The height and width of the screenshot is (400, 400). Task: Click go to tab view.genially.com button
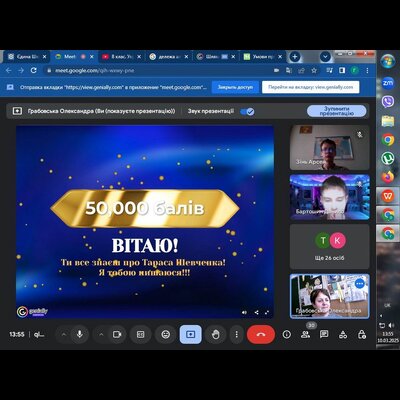(311, 87)
